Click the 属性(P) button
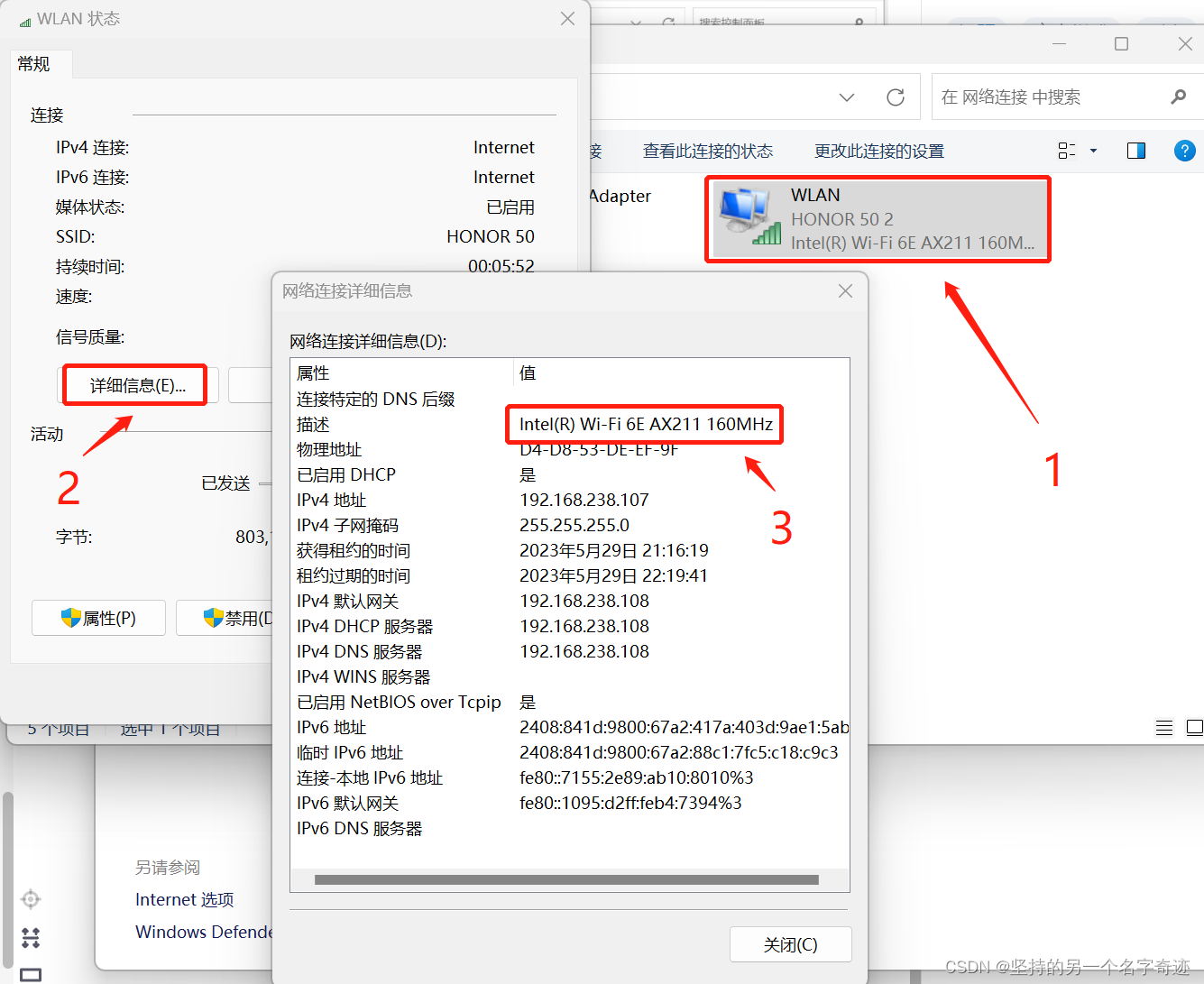Image resolution: width=1204 pixels, height=984 pixels. pos(98,618)
